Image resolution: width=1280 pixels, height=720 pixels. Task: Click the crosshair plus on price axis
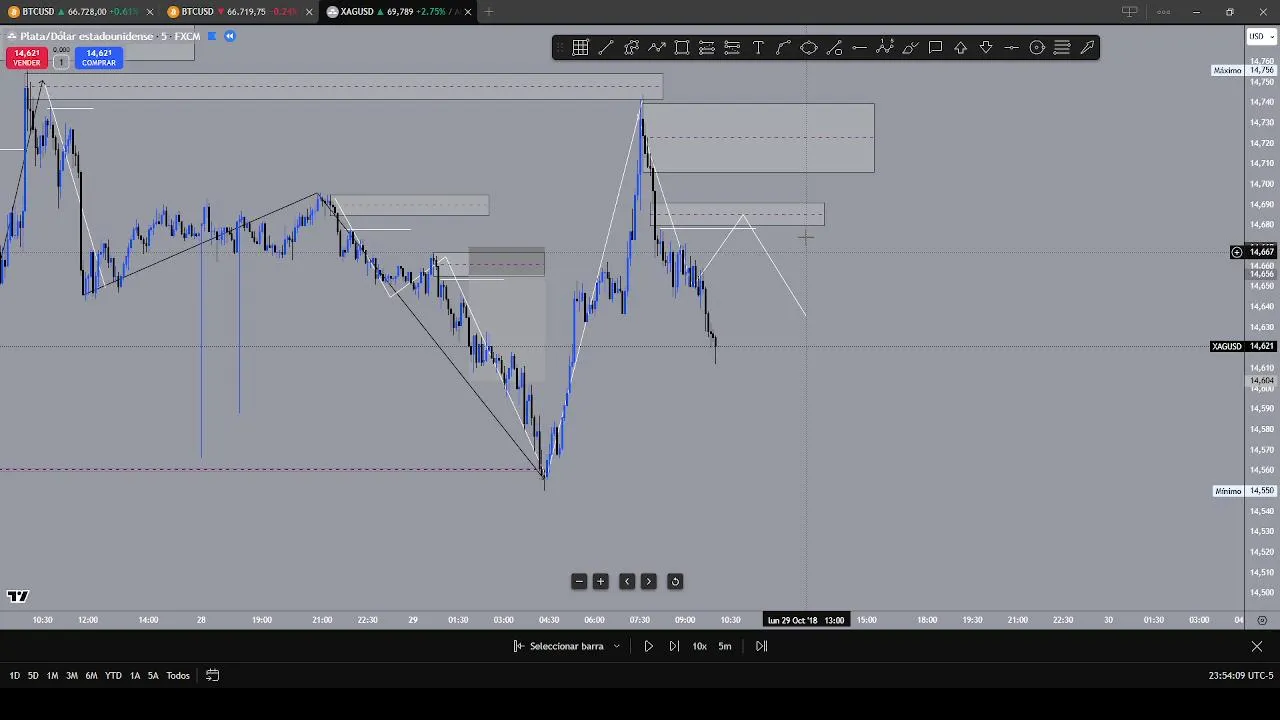pyautogui.click(x=1237, y=252)
